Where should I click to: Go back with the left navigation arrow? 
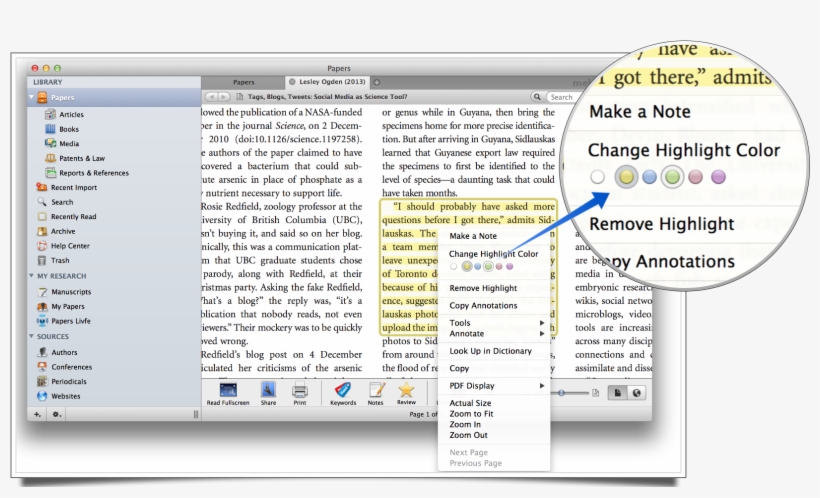[x=212, y=97]
